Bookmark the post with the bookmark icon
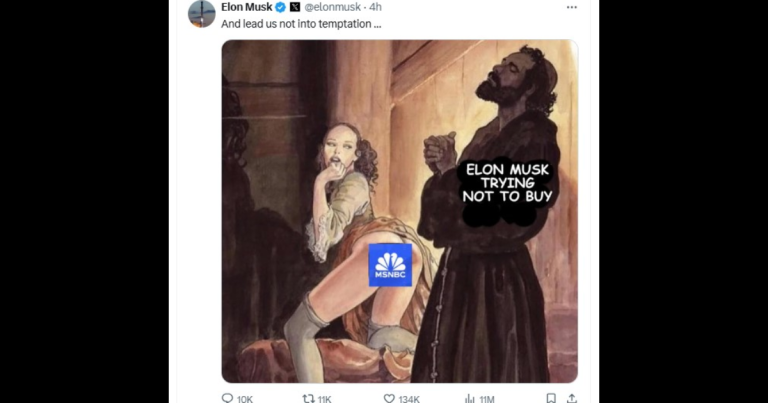Image resolution: width=768 pixels, height=403 pixels. tap(551, 398)
